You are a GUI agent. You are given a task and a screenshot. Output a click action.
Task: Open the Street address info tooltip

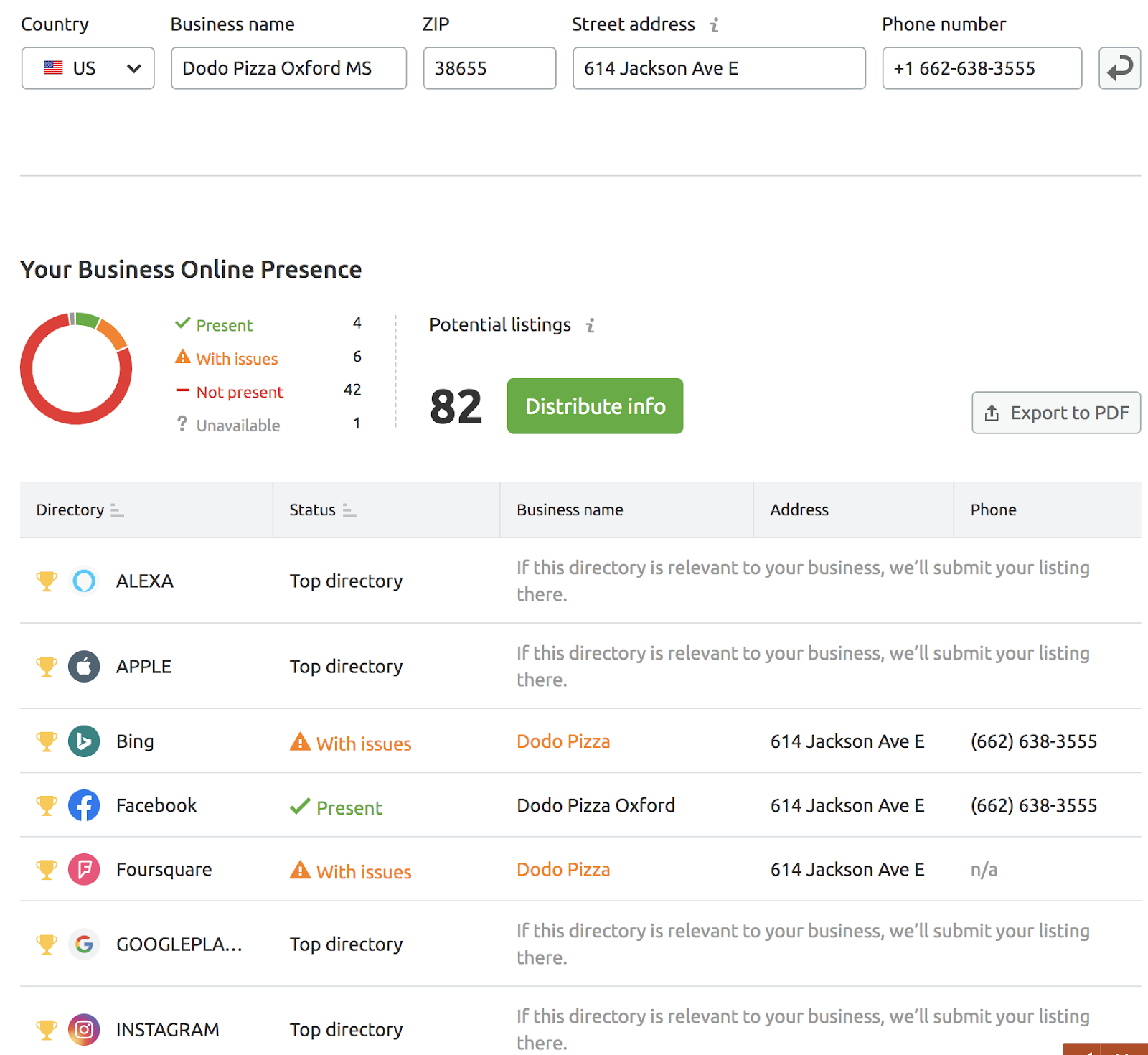coord(714,24)
